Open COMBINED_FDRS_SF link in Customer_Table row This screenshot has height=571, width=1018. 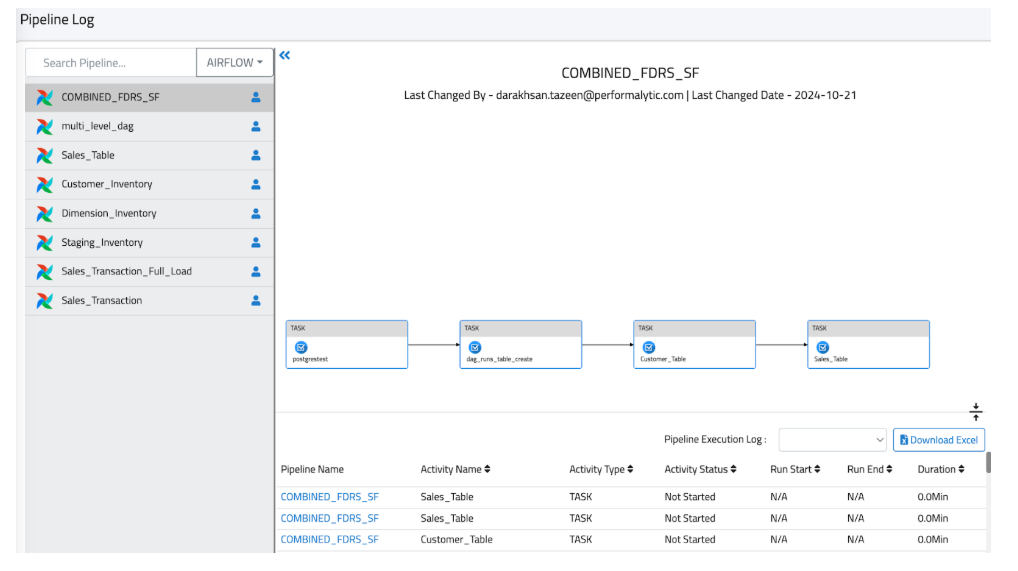coord(329,540)
